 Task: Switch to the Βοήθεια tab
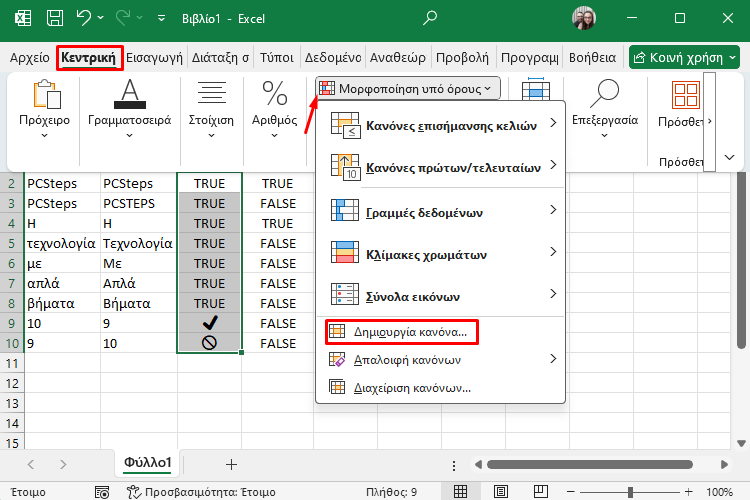pos(592,58)
